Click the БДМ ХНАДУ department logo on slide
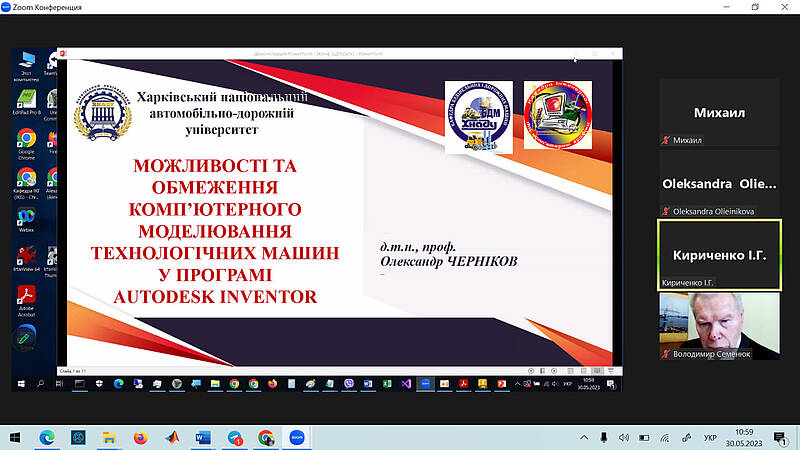The width and height of the screenshot is (800, 450). coord(479,117)
